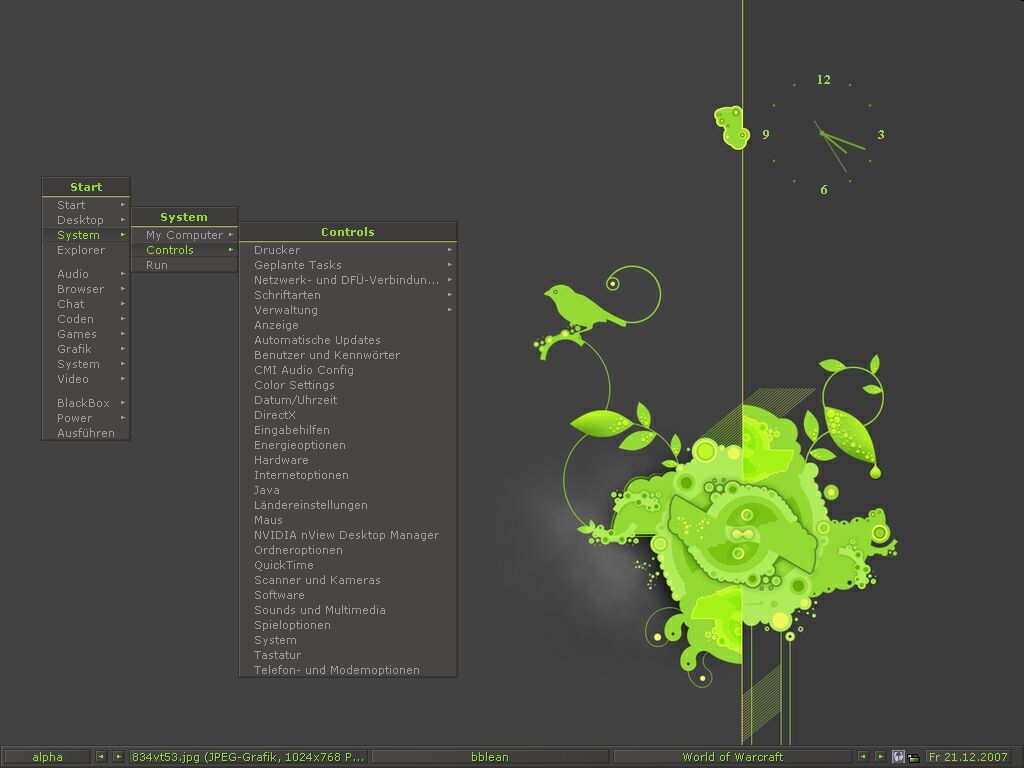The image size is (1024, 768).
Task: Expand the Verwaltung submenu arrow
Action: [450, 310]
